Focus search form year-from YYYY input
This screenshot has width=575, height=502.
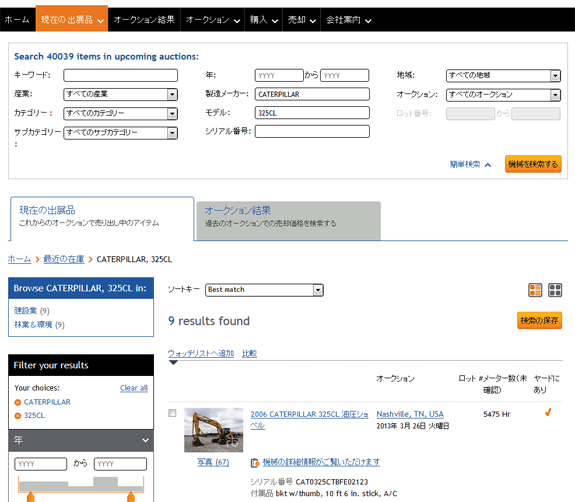click(x=279, y=76)
